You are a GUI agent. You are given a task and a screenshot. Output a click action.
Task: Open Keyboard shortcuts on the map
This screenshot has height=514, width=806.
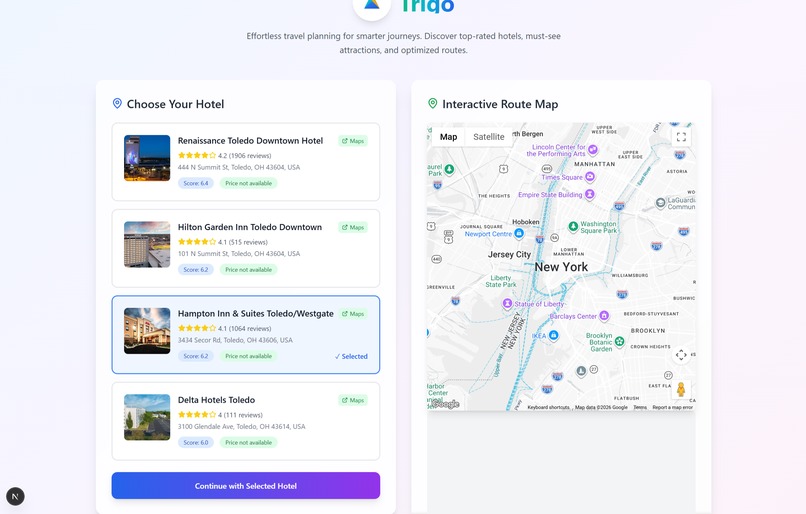click(x=548, y=407)
